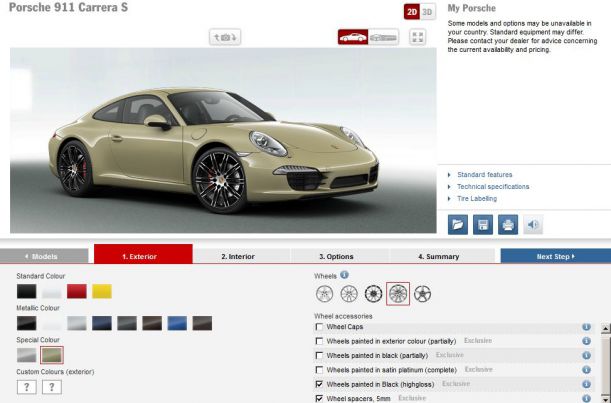The height and width of the screenshot is (403, 611).
Task: Open the 4. Summary tab
Action: (x=441, y=256)
